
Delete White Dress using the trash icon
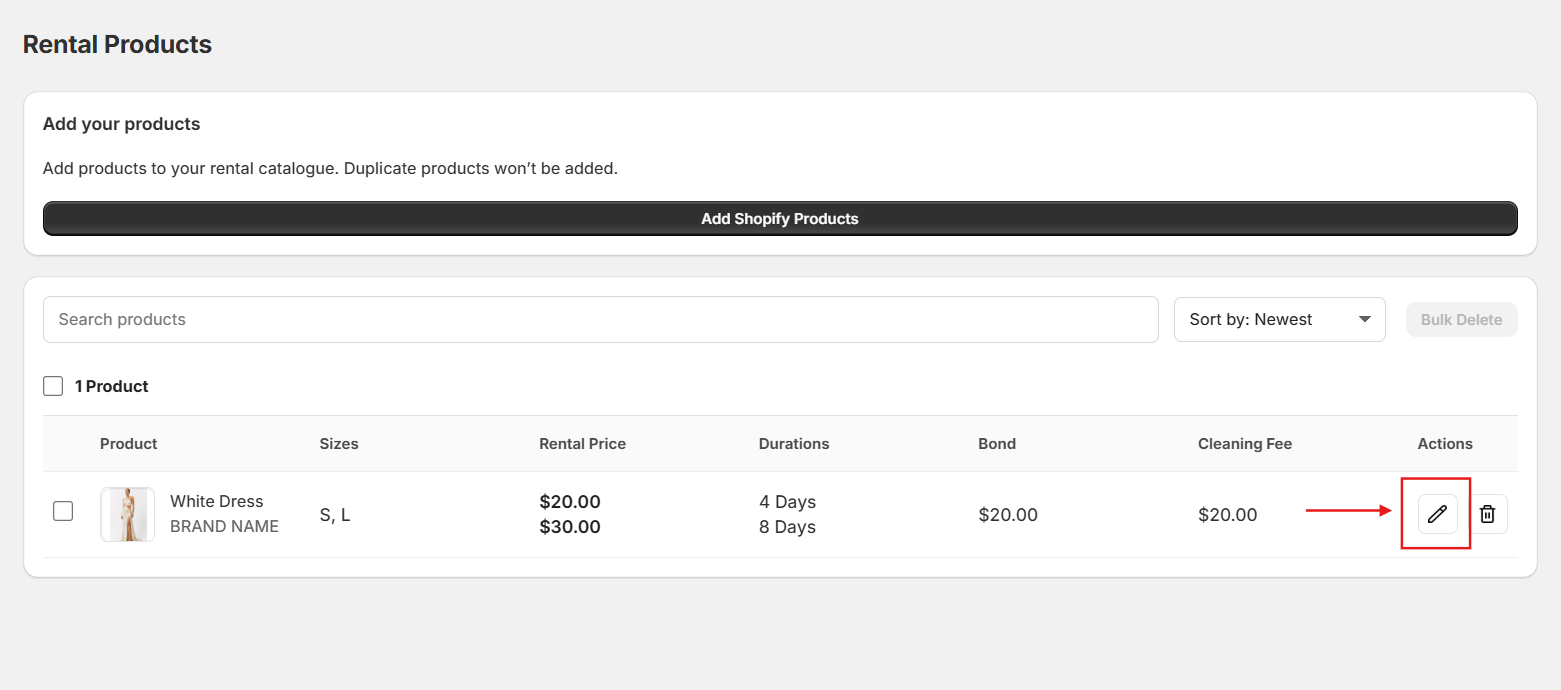coord(1487,514)
